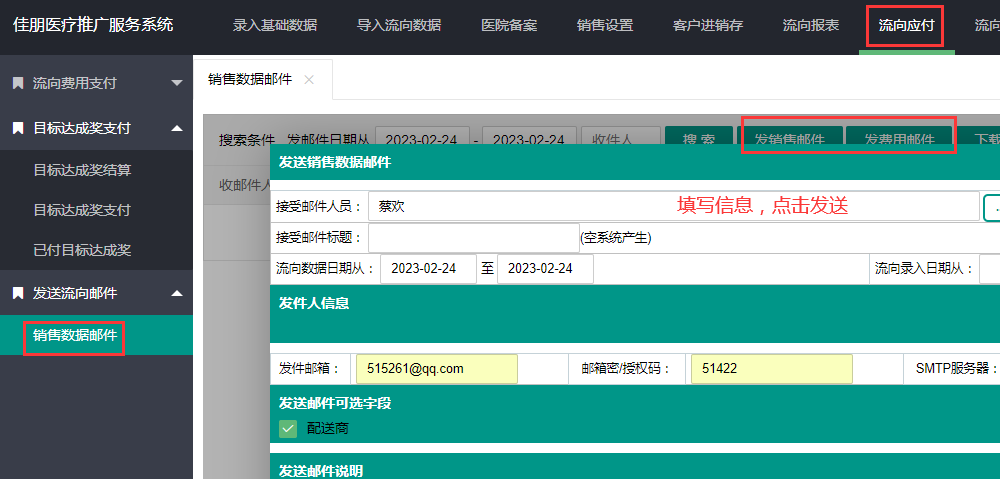Click the 发销售邮件 button

790,139
